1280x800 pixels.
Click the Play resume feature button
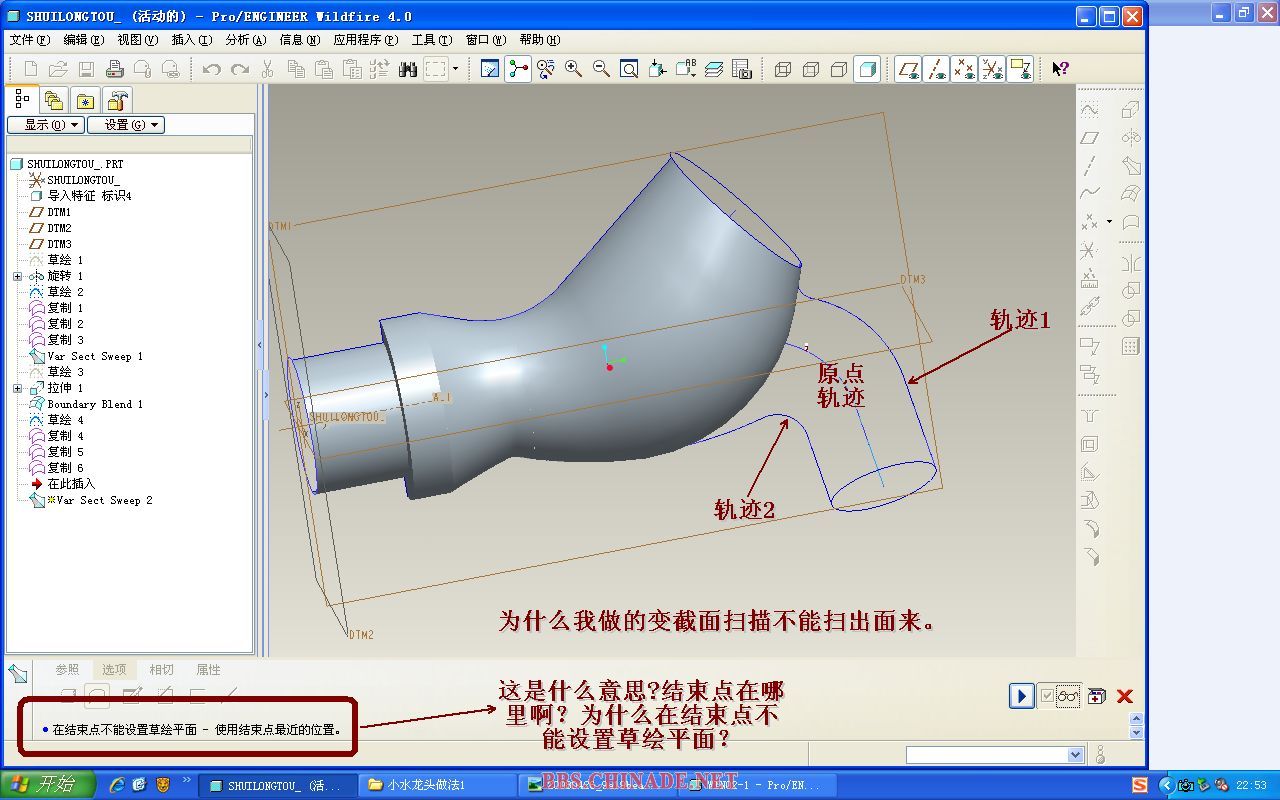1021,696
